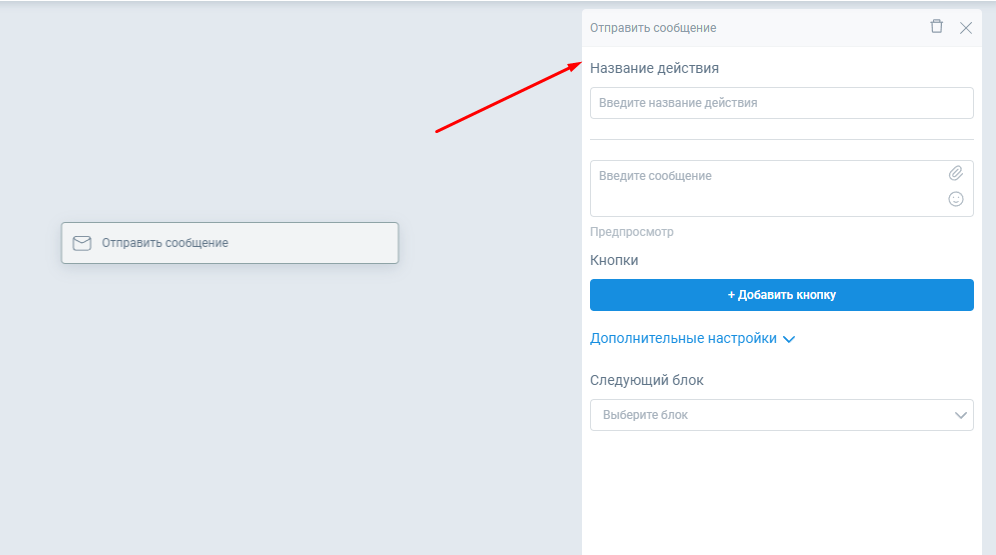Close the Отправить сообщение settings panel
Screen dimensions: 996x555
click(x=966, y=28)
